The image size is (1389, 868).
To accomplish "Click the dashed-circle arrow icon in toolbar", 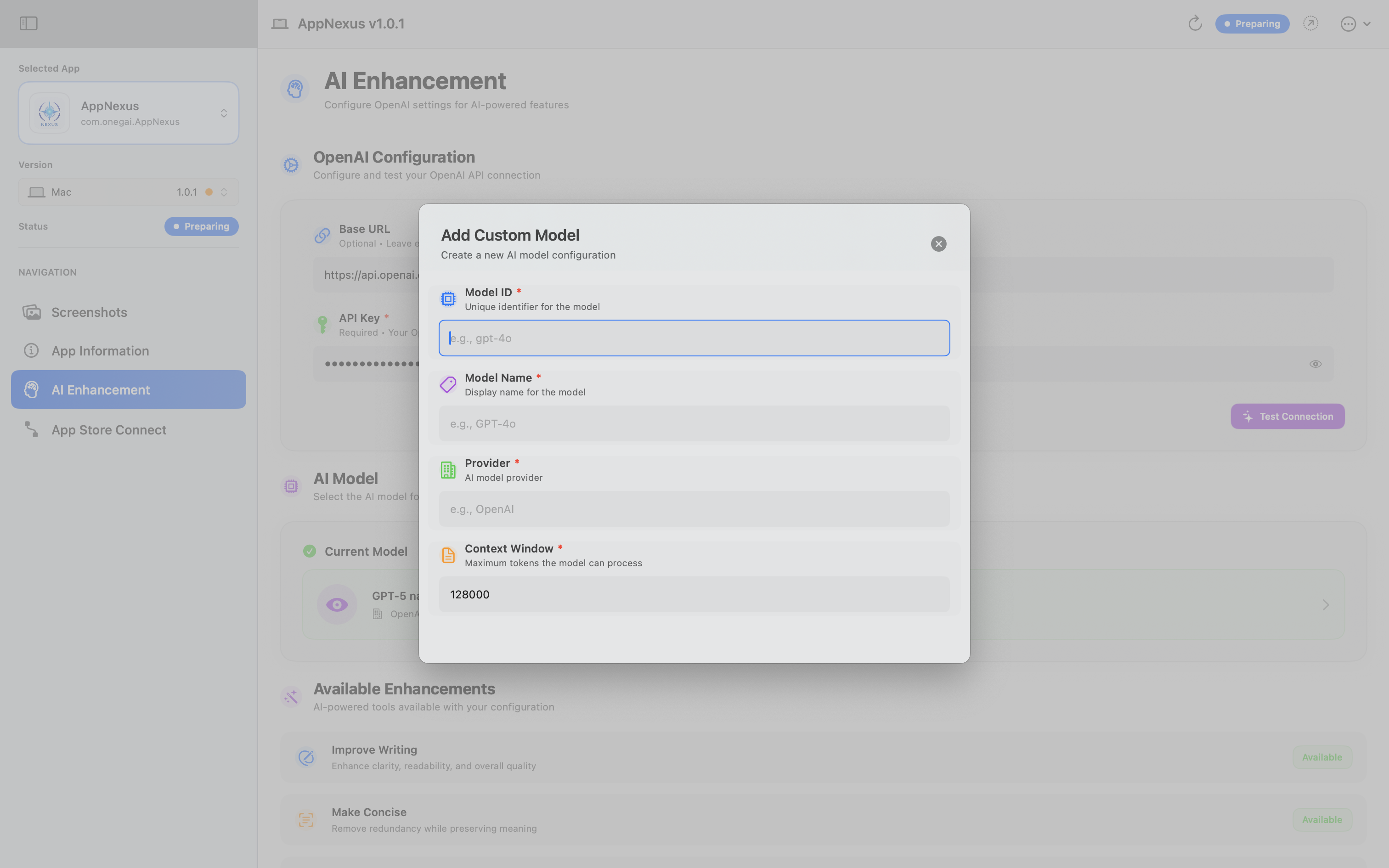I will coord(1310,23).
